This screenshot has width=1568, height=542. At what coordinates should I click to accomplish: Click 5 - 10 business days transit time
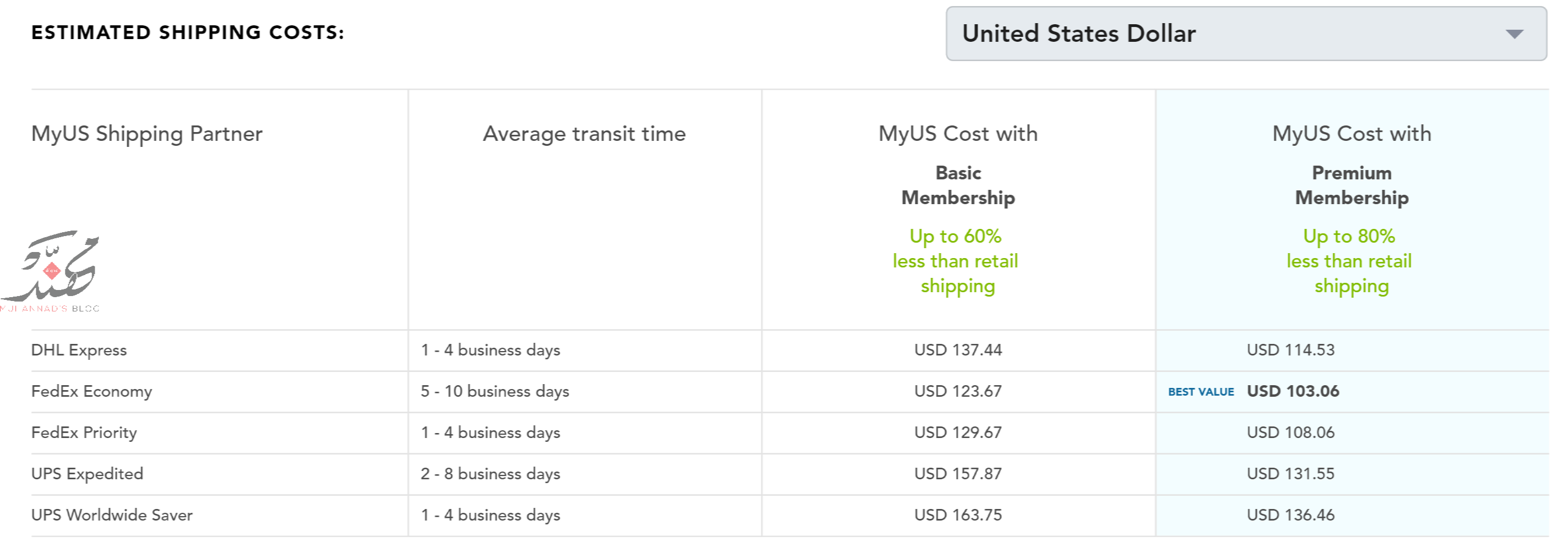coord(495,391)
